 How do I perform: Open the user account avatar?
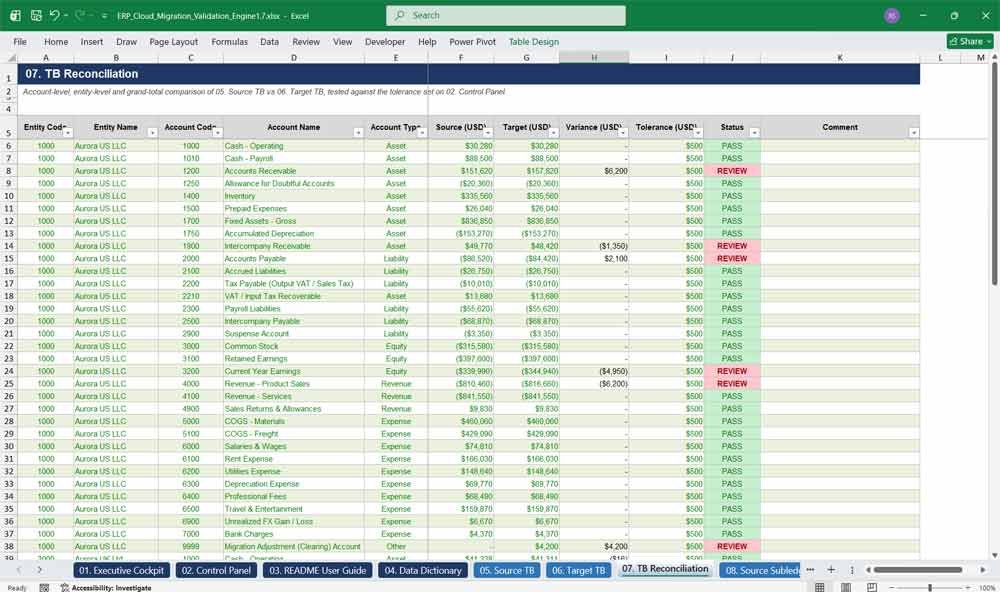click(892, 15)
